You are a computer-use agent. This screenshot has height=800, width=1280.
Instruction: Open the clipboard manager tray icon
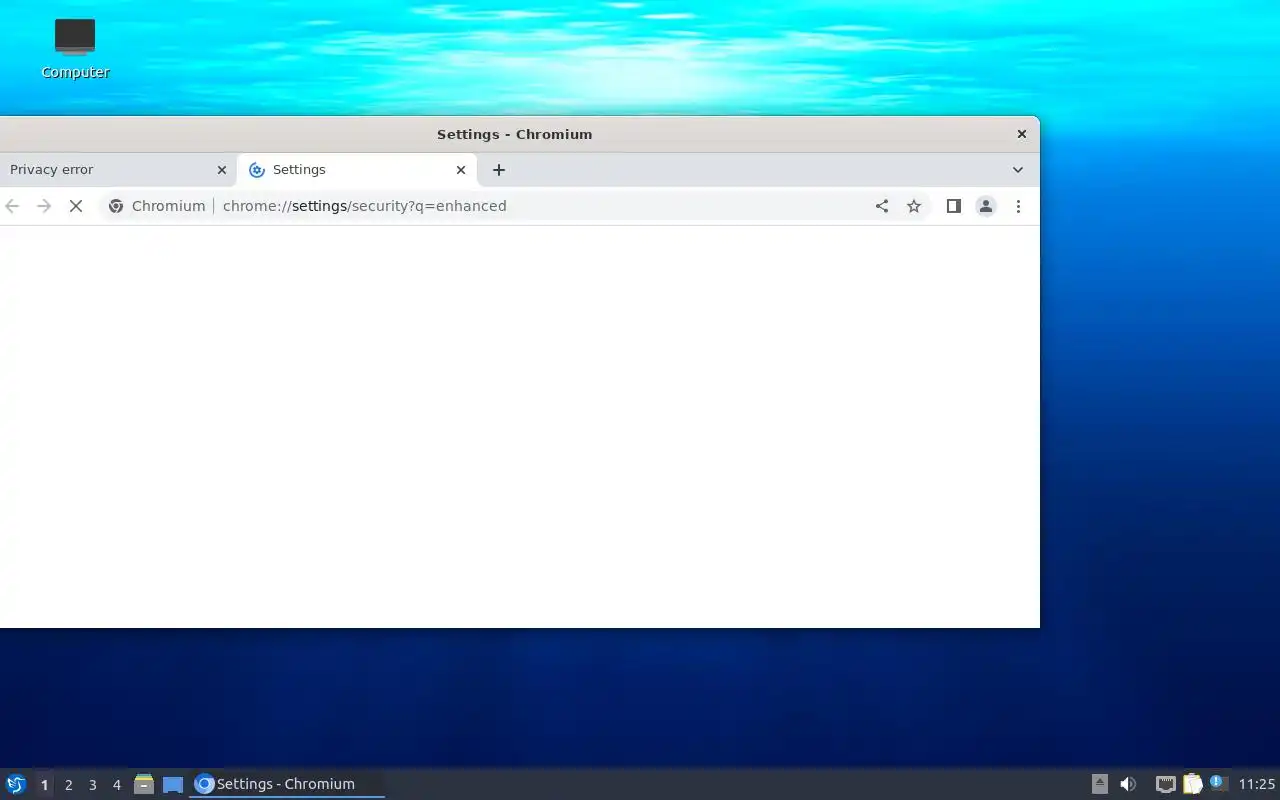point(1192,784)
